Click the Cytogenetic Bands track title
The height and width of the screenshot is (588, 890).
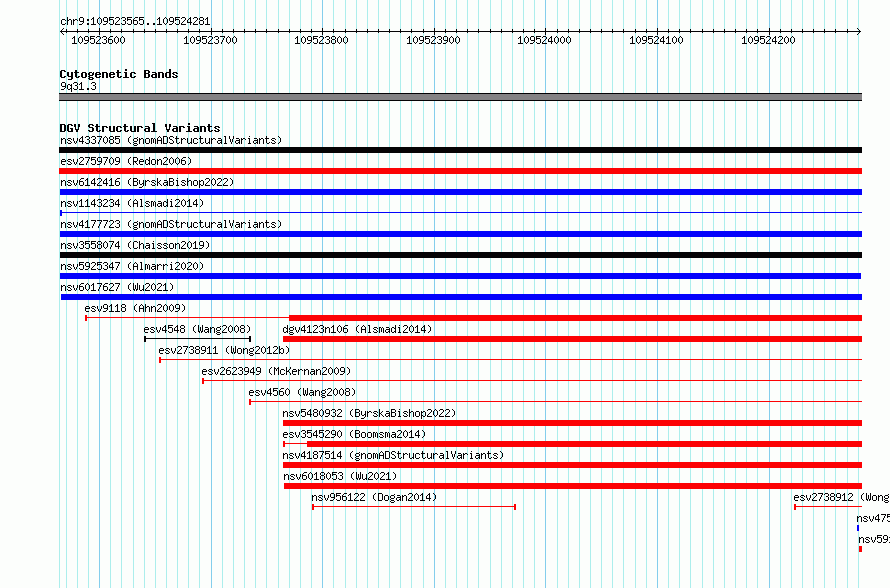click(x=119, y=74)
